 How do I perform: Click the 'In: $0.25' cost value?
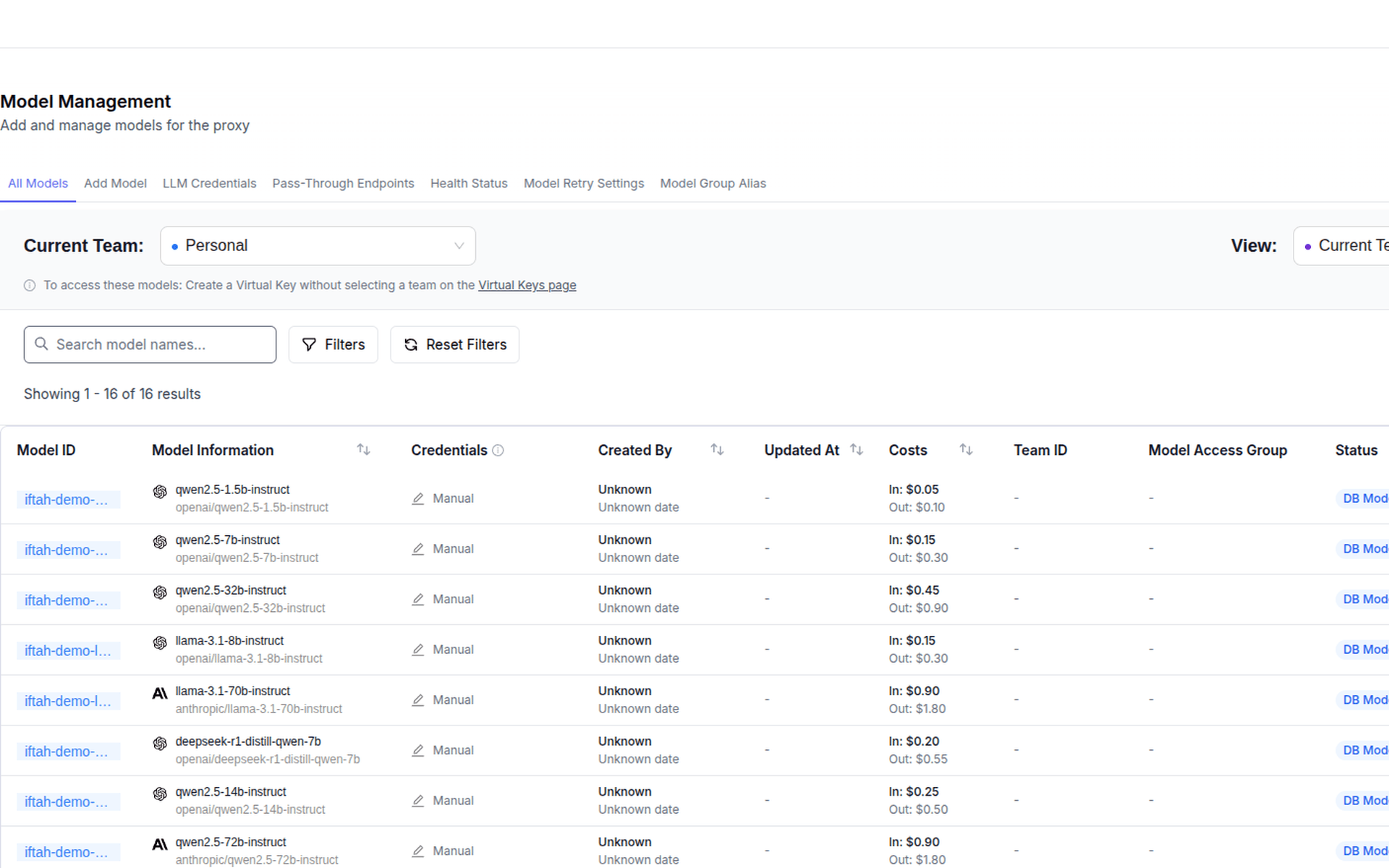click(914, 792)
